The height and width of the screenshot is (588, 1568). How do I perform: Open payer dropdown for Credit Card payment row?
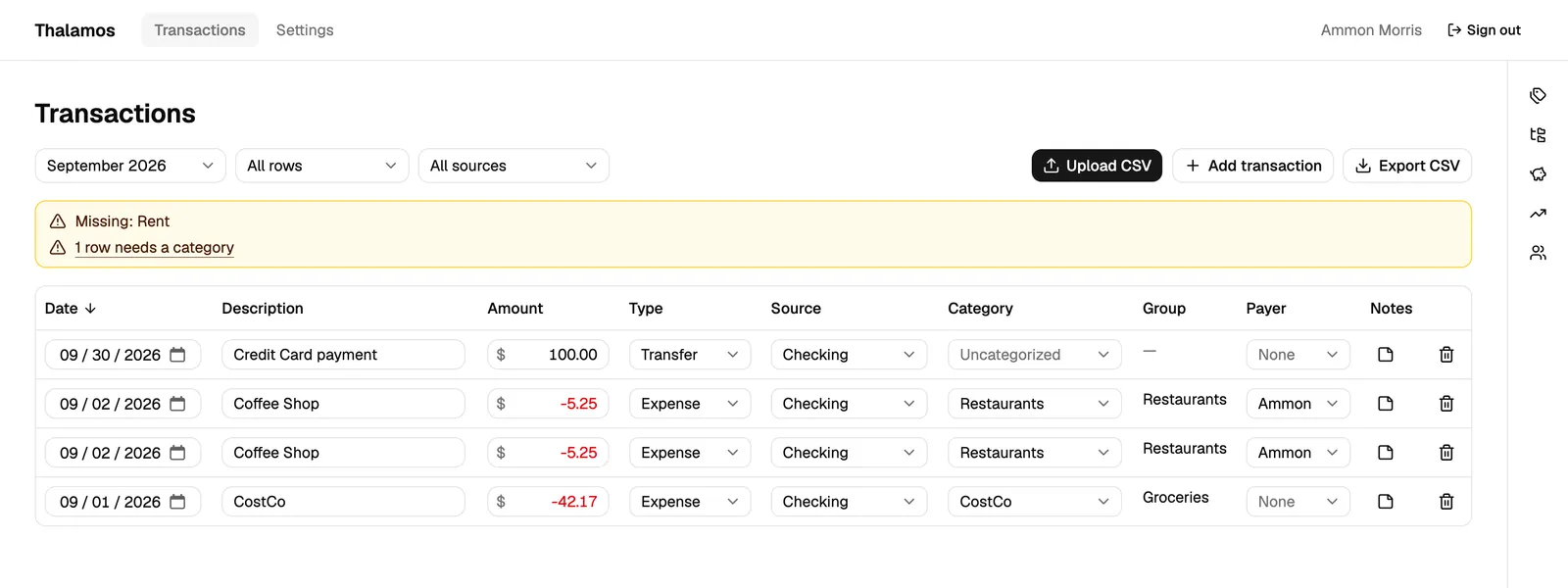1298,355
